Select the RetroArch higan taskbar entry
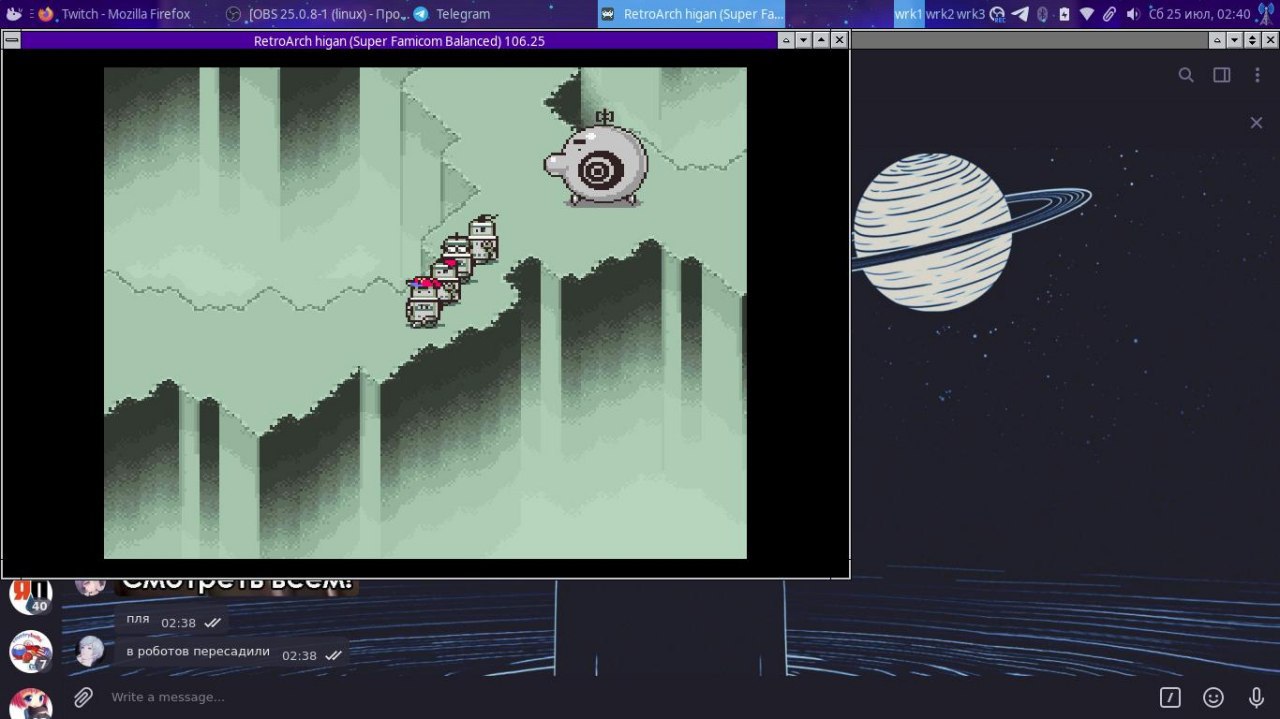This screenshot has width=1280, height=719. pos(692,14)
